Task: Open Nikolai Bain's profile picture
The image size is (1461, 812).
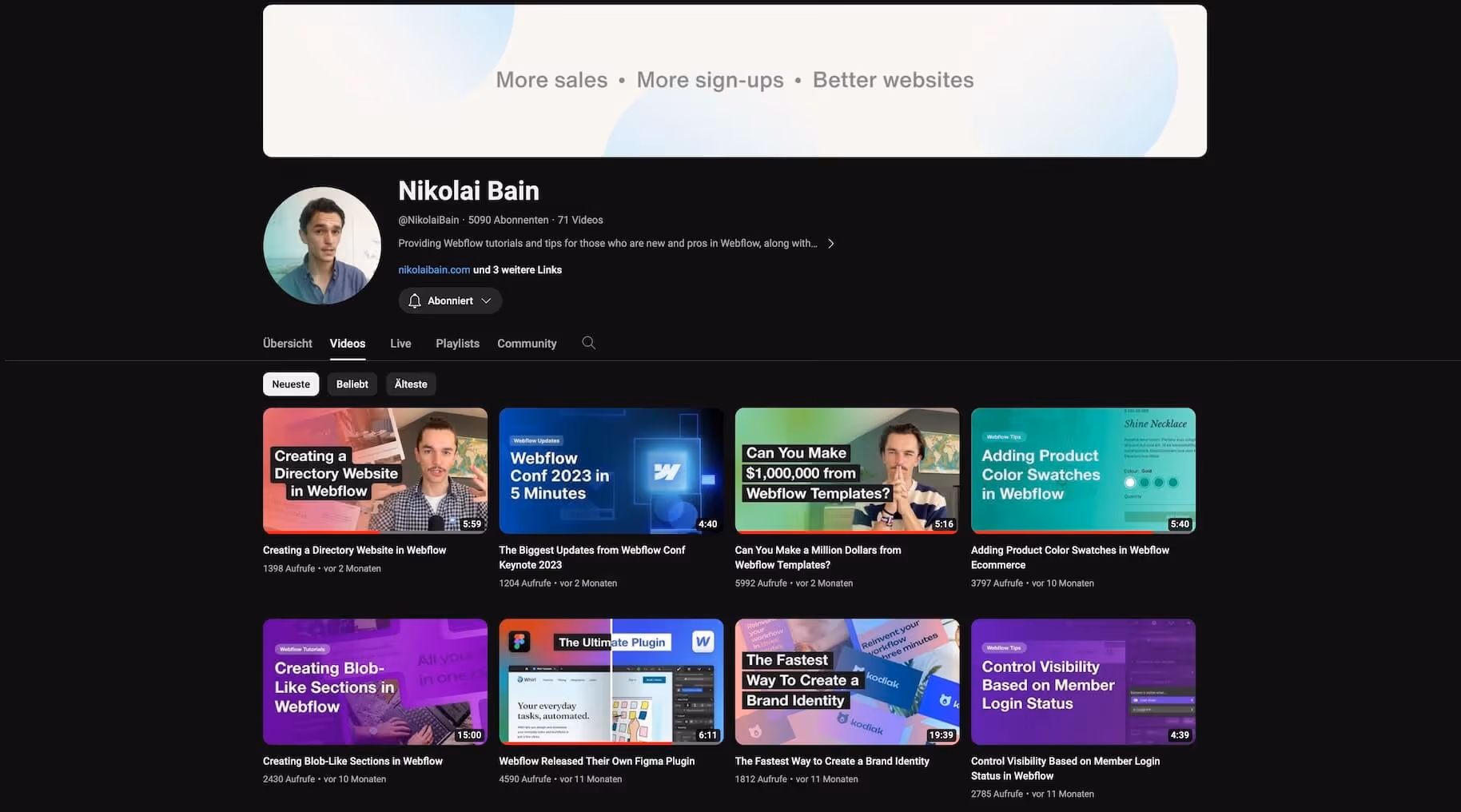Action: point(322,245)
